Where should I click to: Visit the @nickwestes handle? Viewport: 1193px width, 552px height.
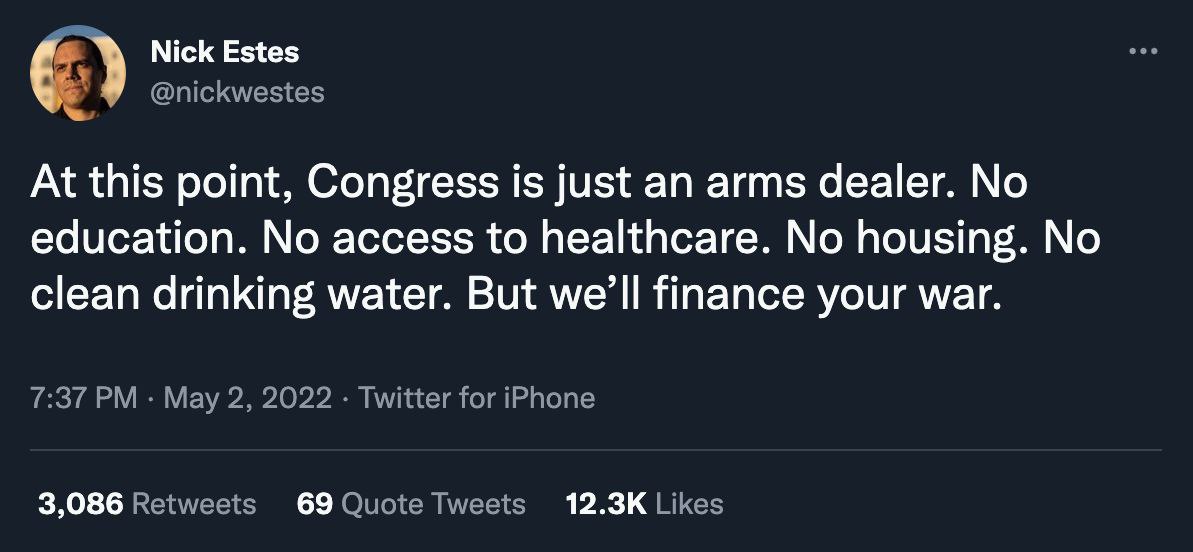(237, 93)
